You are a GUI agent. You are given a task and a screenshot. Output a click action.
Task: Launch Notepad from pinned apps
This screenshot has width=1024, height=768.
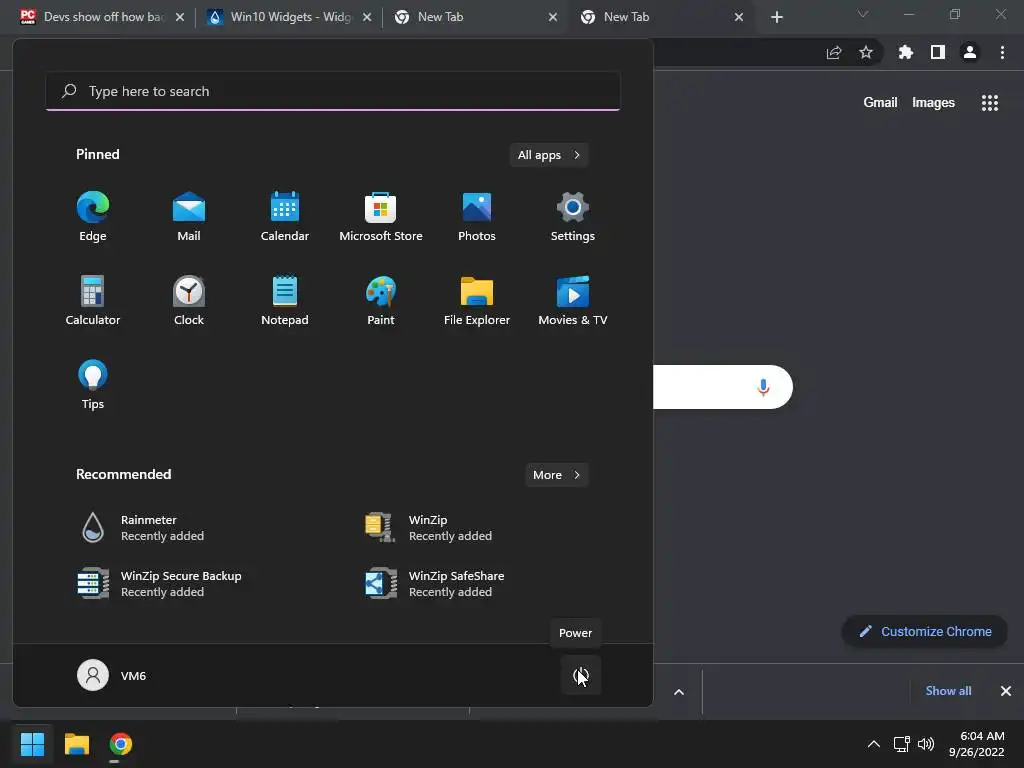tap(285, 300)
